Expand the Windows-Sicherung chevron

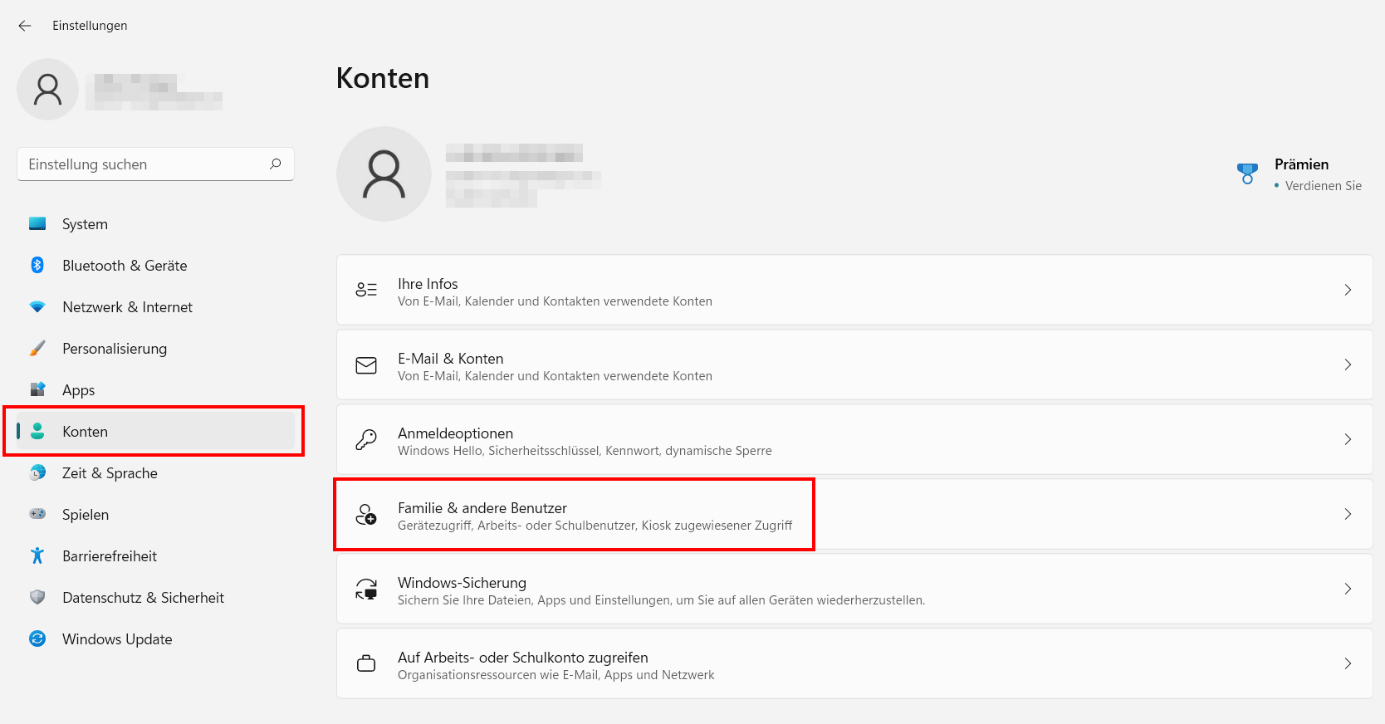coord(1348,589)
